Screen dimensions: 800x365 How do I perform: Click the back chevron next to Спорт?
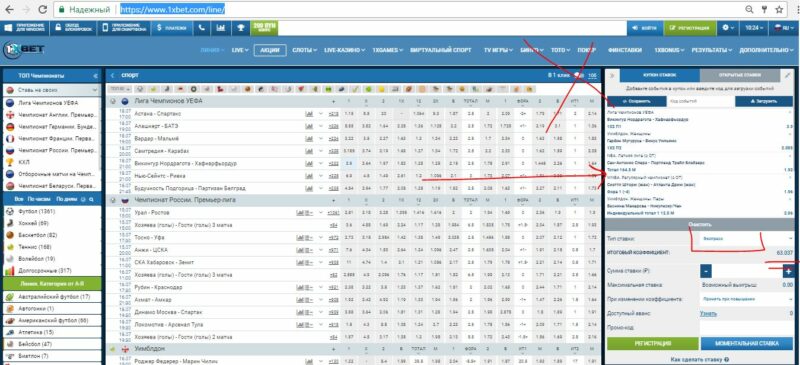pos(112,75)
